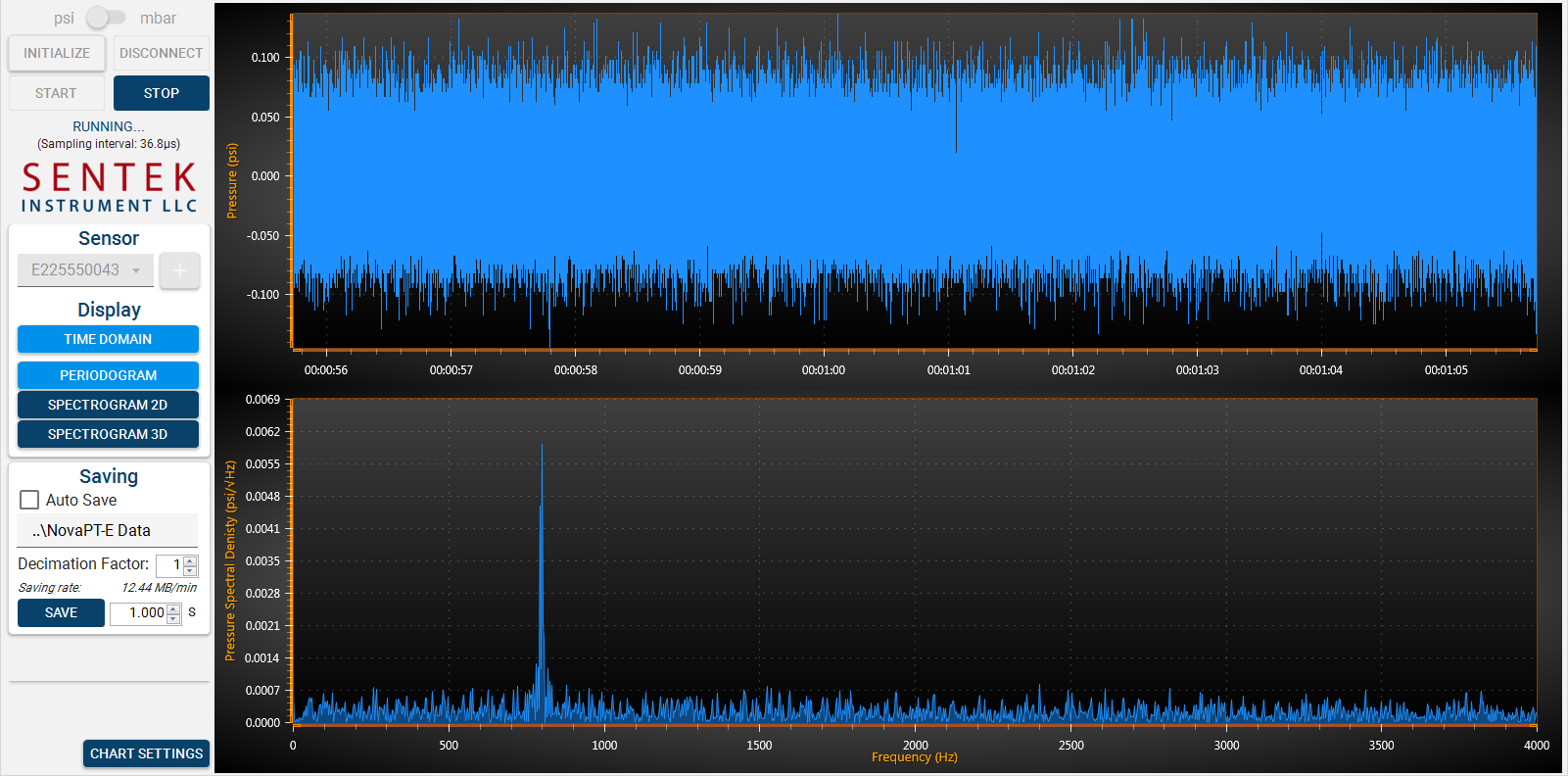1568x776 pixels.
Task: Click the START button
Action: (x=56, y=93)
